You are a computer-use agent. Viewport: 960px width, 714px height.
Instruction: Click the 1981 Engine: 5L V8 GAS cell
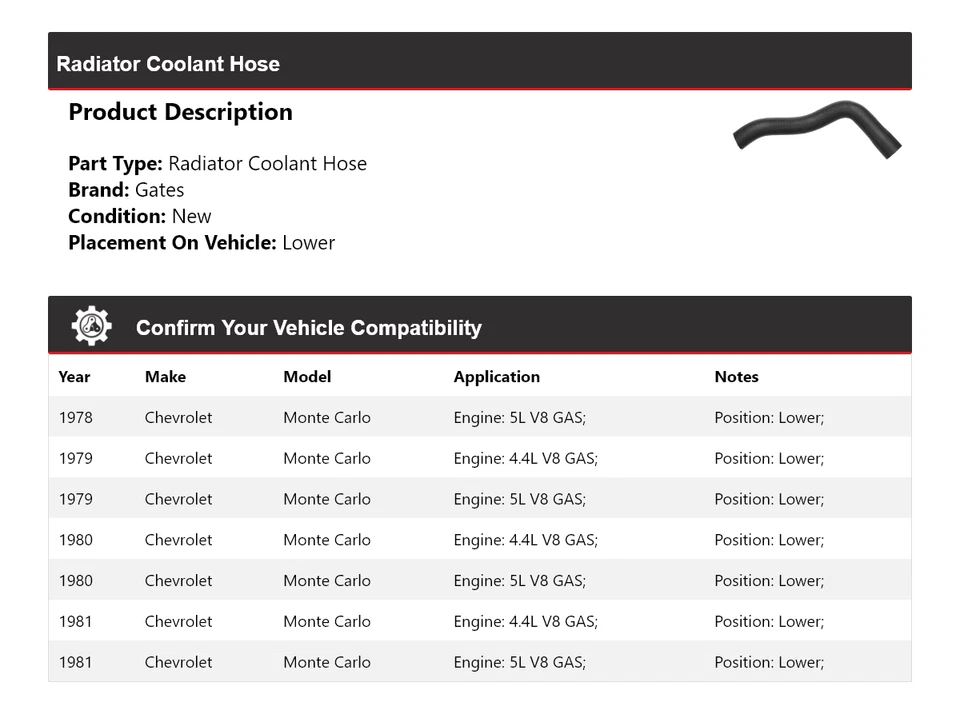(519, 662)
